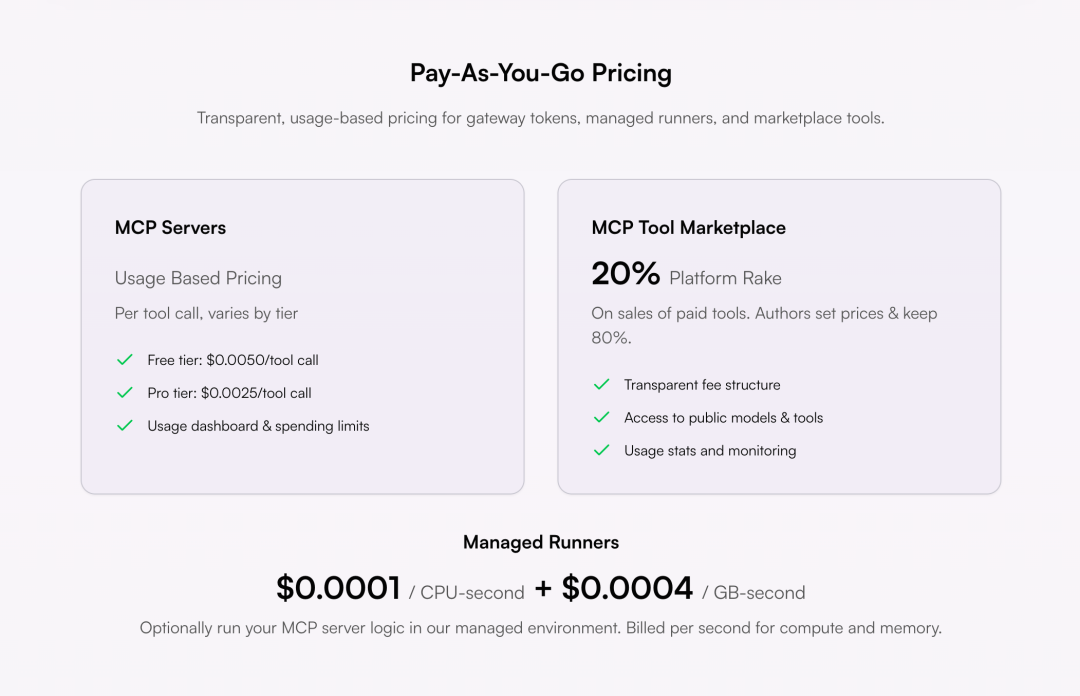Click the Managed Runners heading

[540, 543]
